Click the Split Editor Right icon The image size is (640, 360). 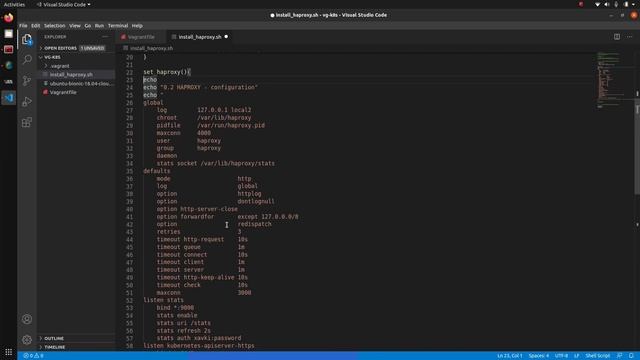617,37
